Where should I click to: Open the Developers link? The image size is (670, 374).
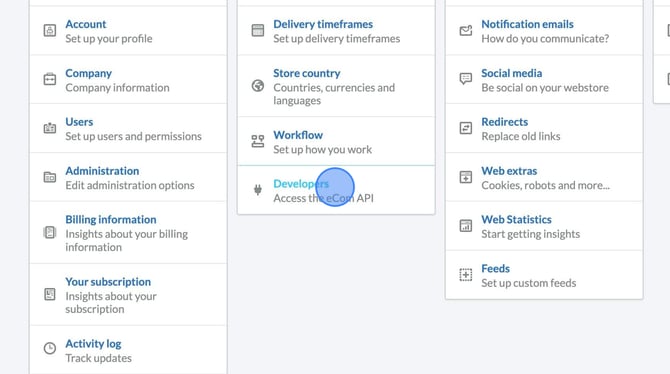[301, 184]
